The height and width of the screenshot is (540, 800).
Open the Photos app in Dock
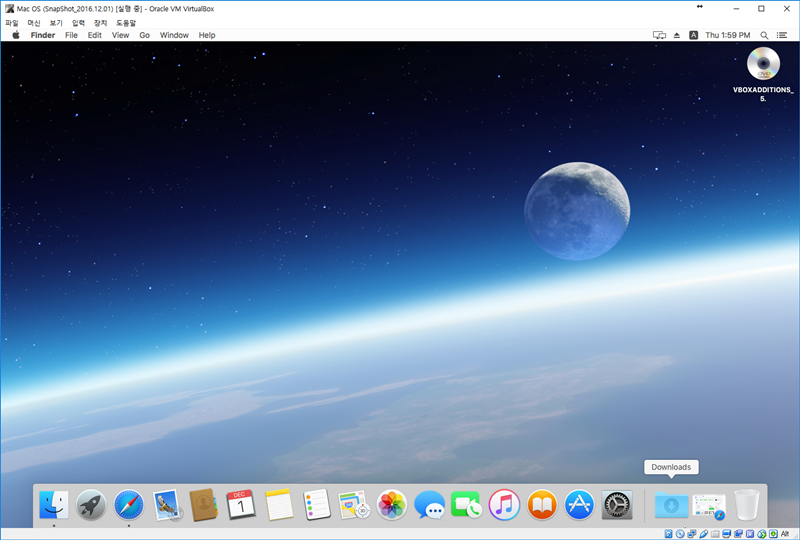[x=392, y=505]
